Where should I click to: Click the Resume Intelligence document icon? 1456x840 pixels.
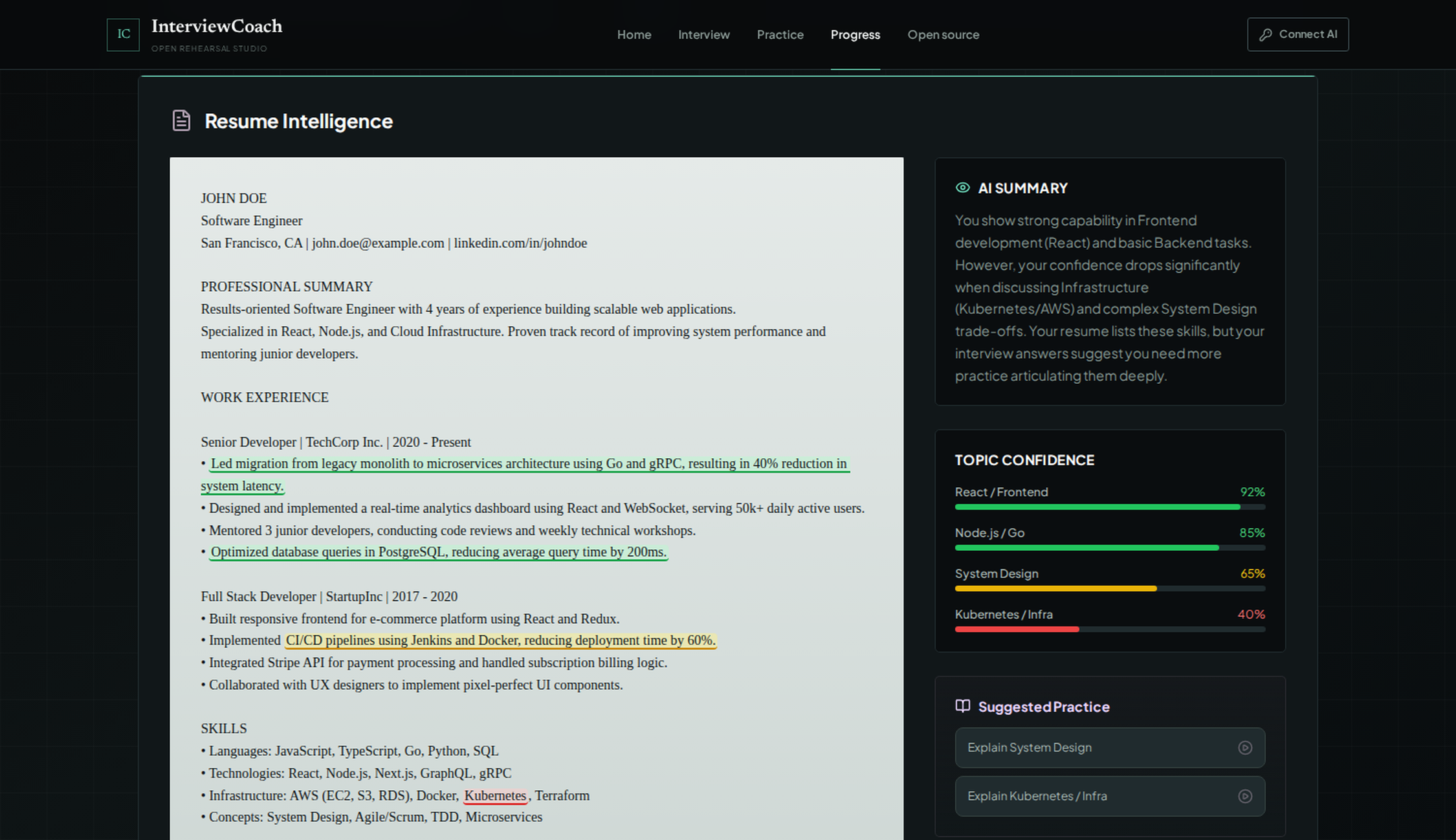tap(181, 120)
